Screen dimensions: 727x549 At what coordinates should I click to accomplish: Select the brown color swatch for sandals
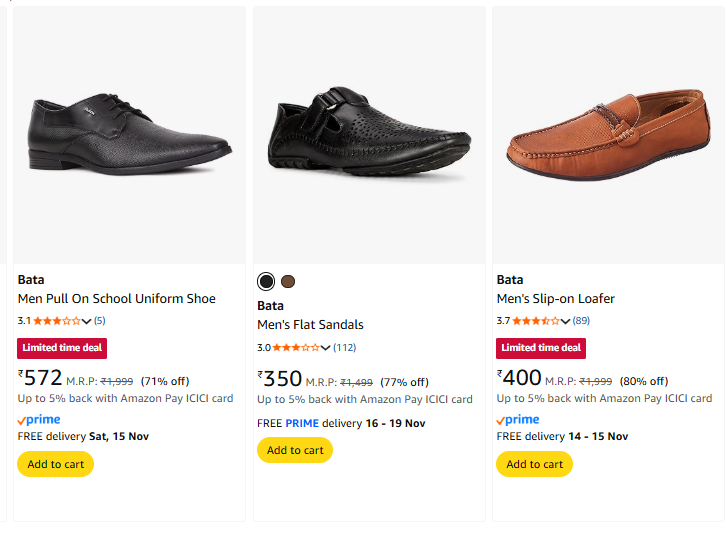pyautogui.click(x=288, y=281)
